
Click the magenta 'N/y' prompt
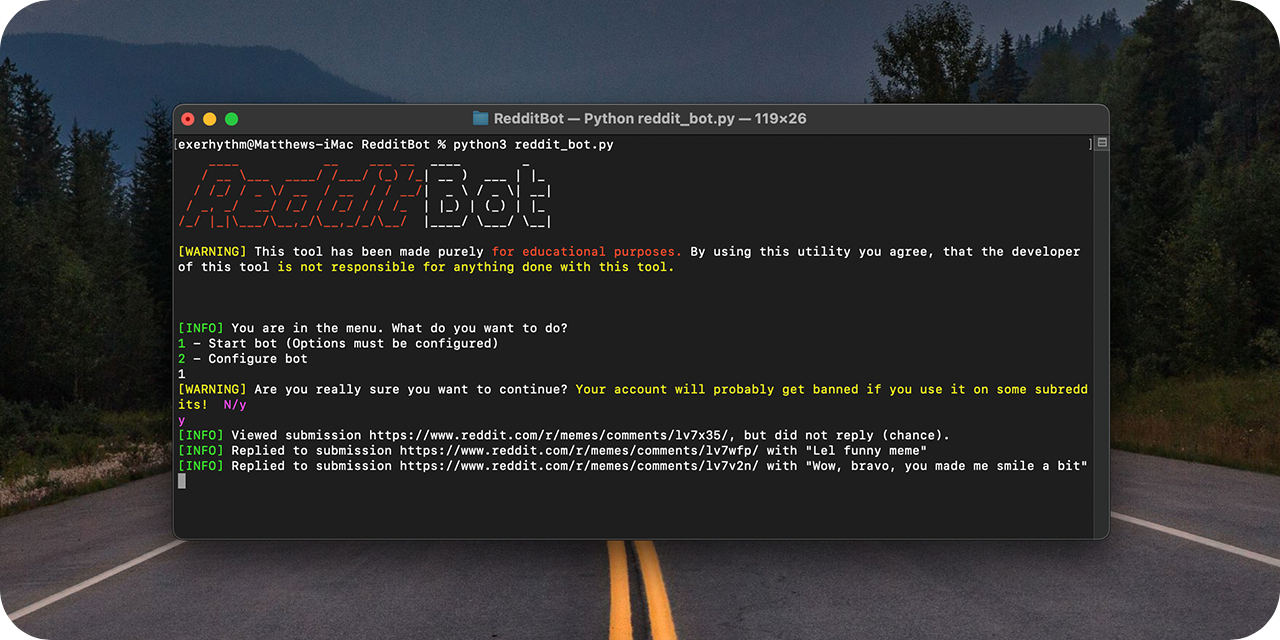point(235,404)
